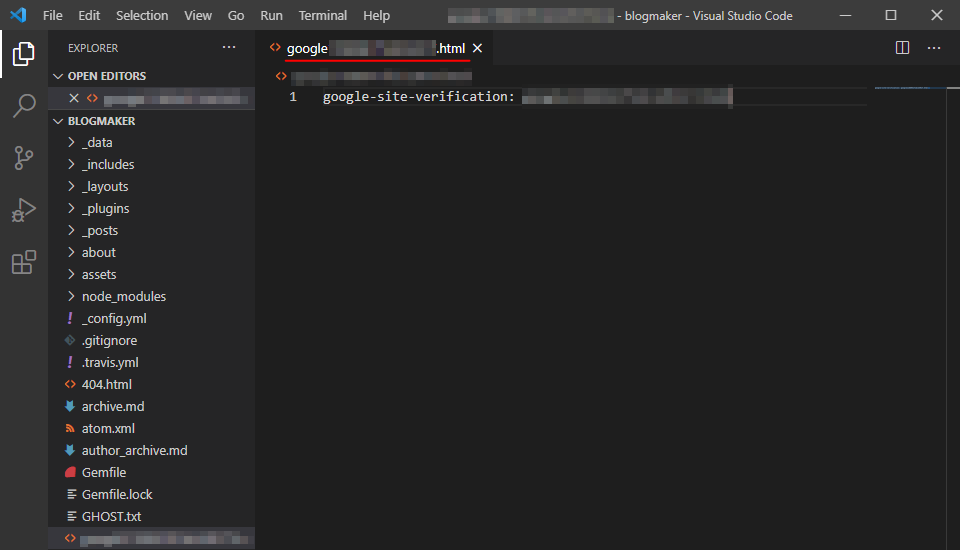Close the file listed in Open Editors
The width and height of the screenshot is (960, 550).
(74, 98)
